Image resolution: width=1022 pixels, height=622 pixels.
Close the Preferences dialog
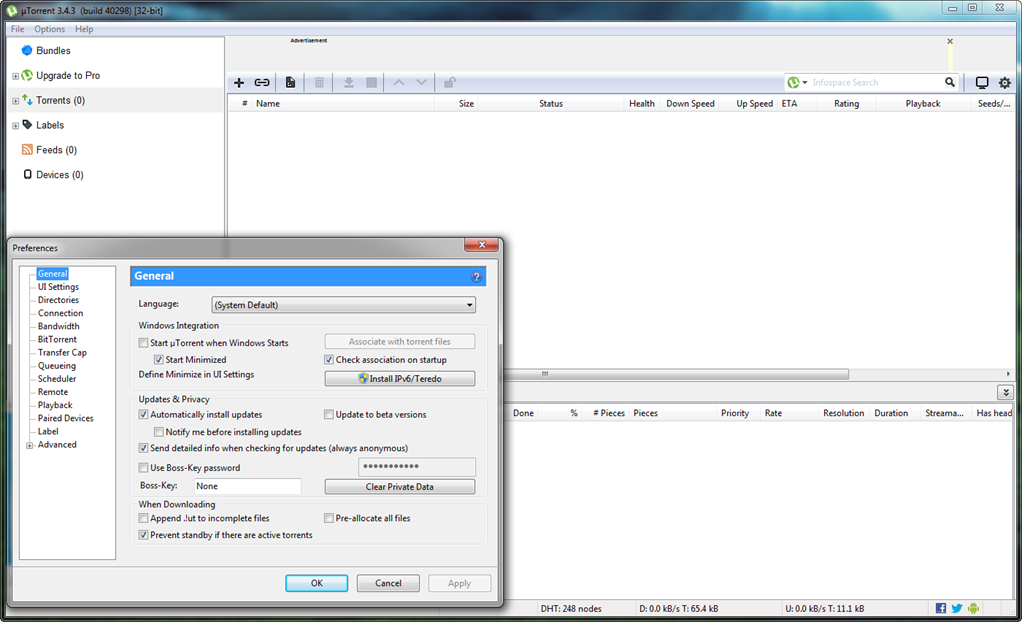click(482, 244)
